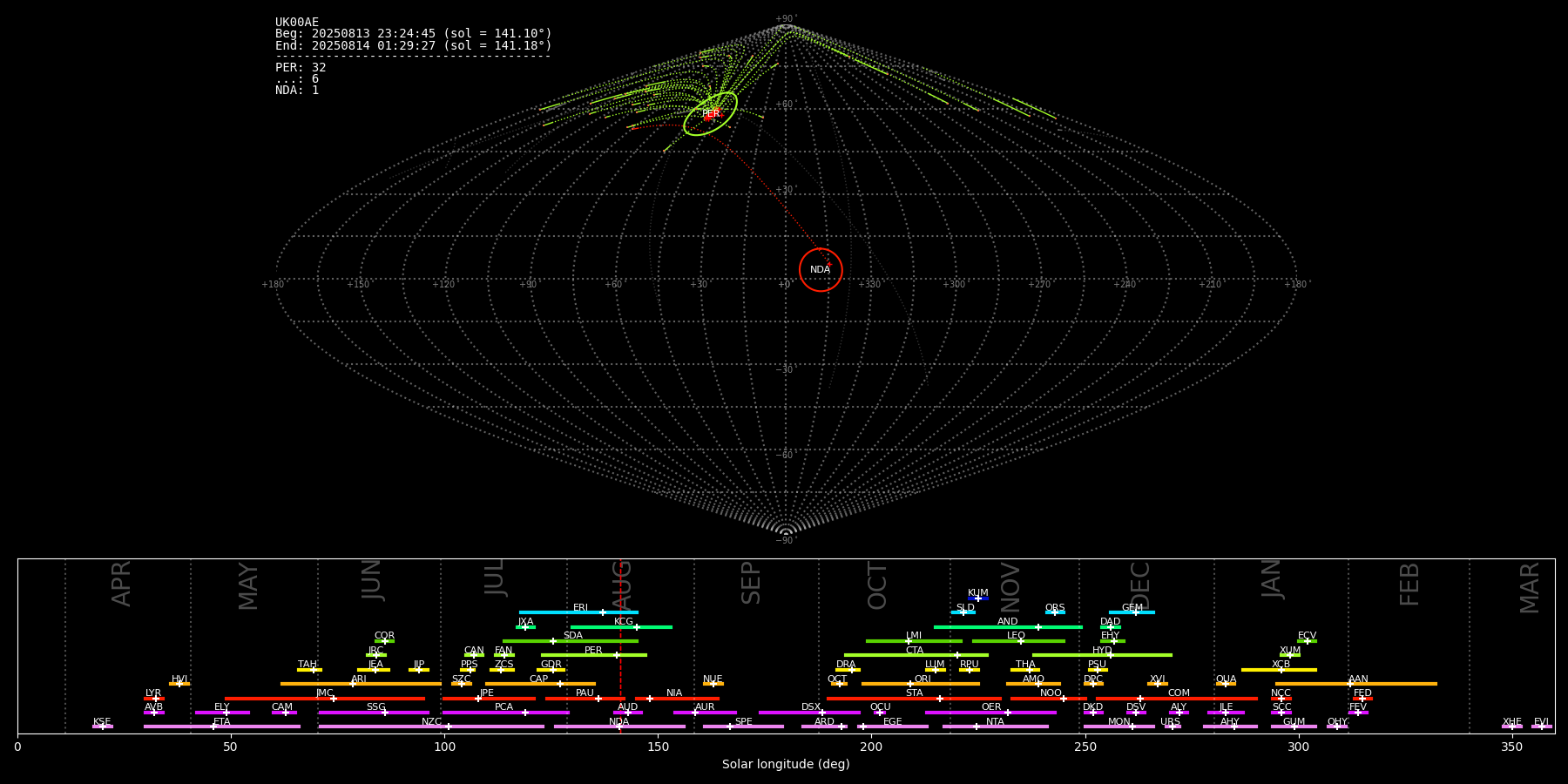Image resolution: width=1568 pixels, height=784 pixels.
Task: Click the +120° longitude label on the map
Action: pyautogui.click(x=443, y=285)
